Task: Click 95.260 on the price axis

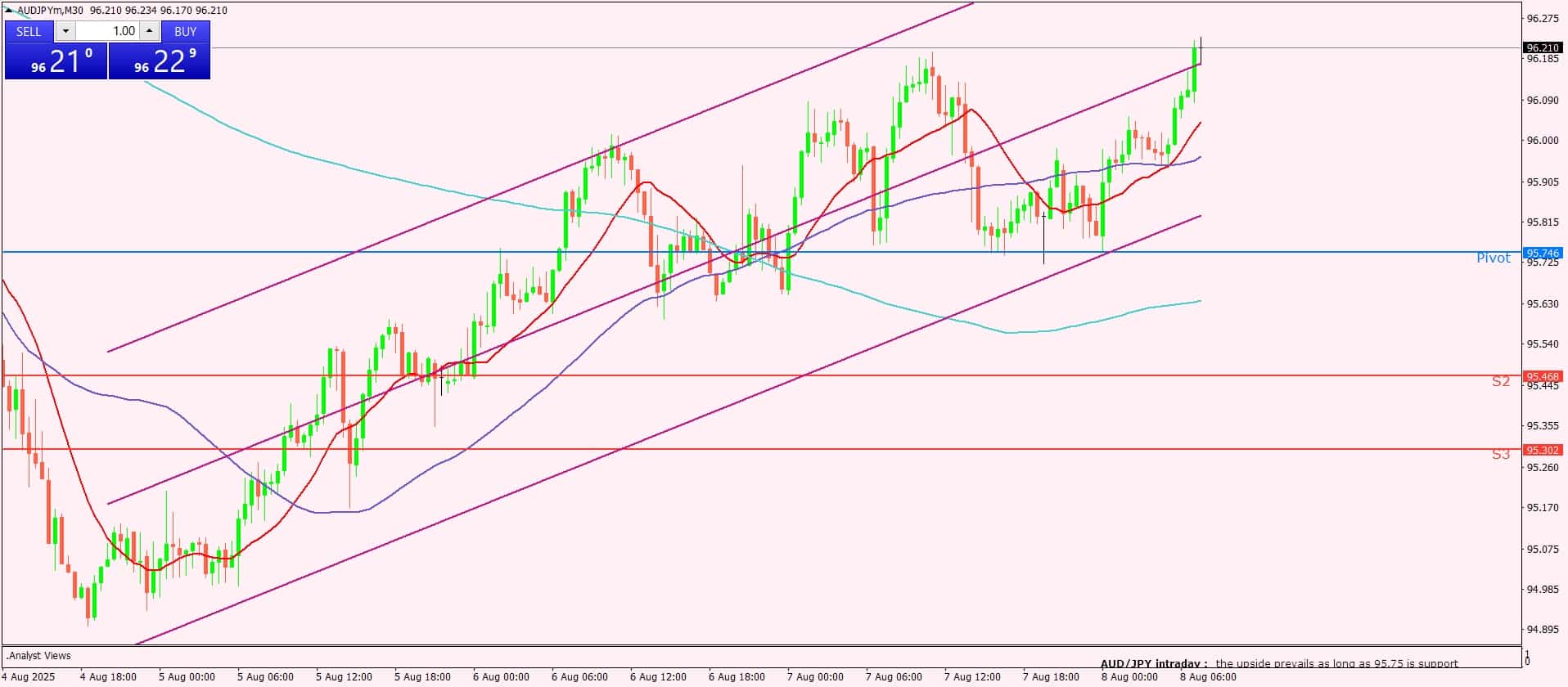Action: (x=1543, y=467)
